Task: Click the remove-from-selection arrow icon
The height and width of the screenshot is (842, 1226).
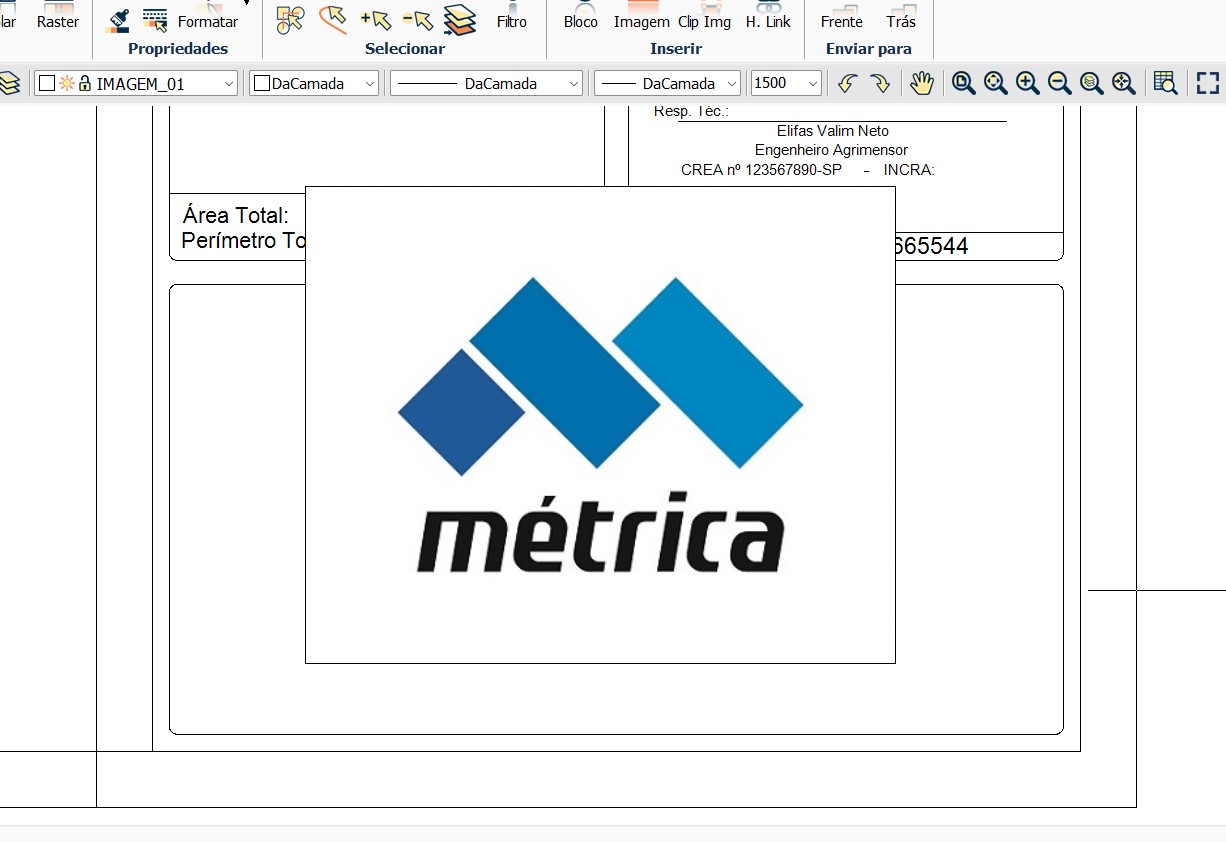Action: click(417, 19)
